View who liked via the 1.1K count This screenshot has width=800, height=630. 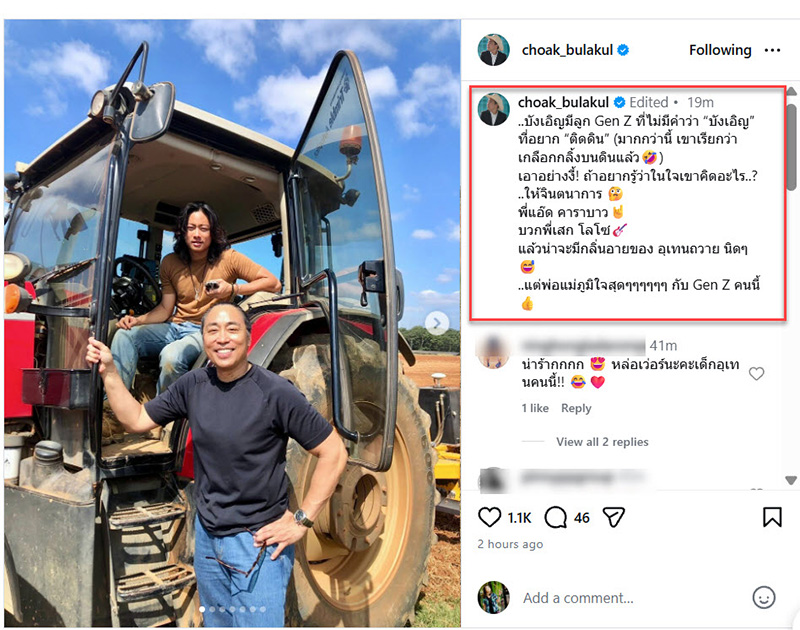tap(519, 517)
